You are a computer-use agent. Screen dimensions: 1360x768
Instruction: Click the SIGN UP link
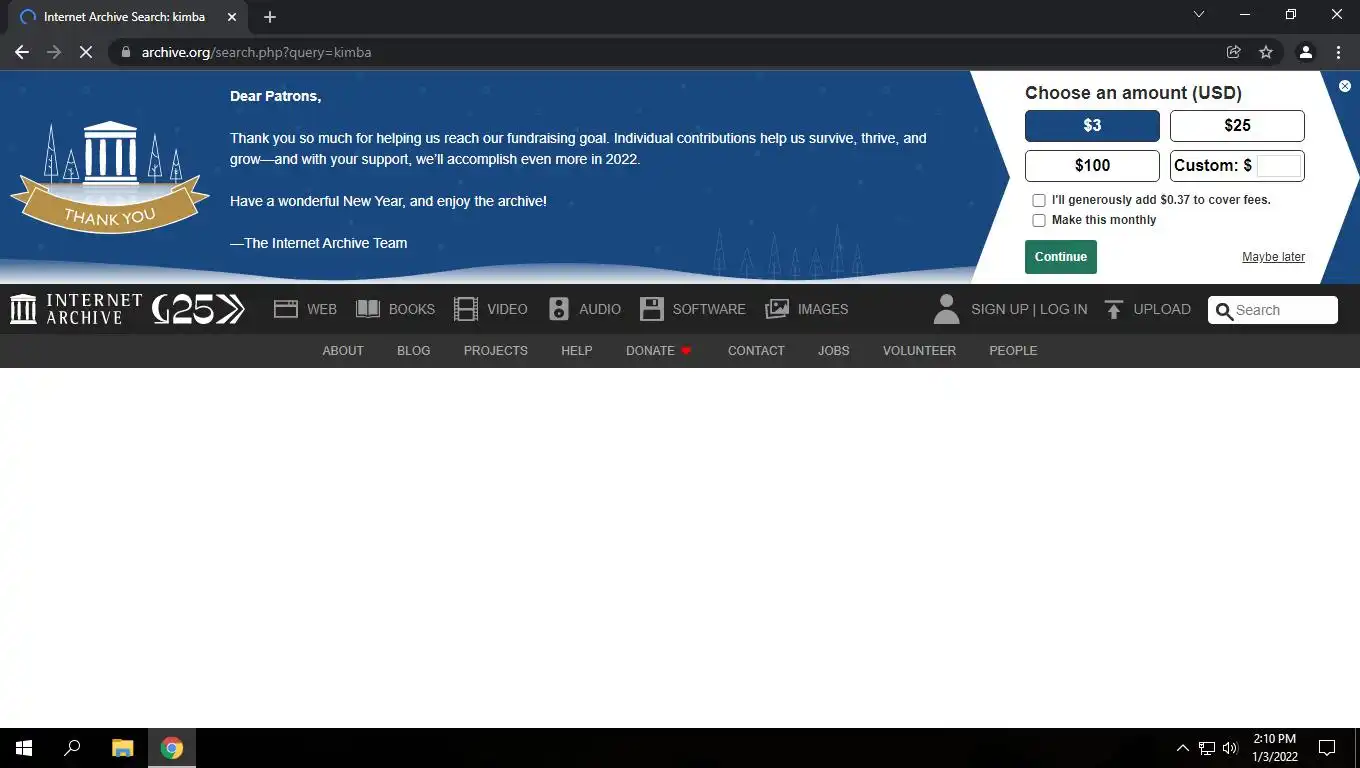(1000, 309)
